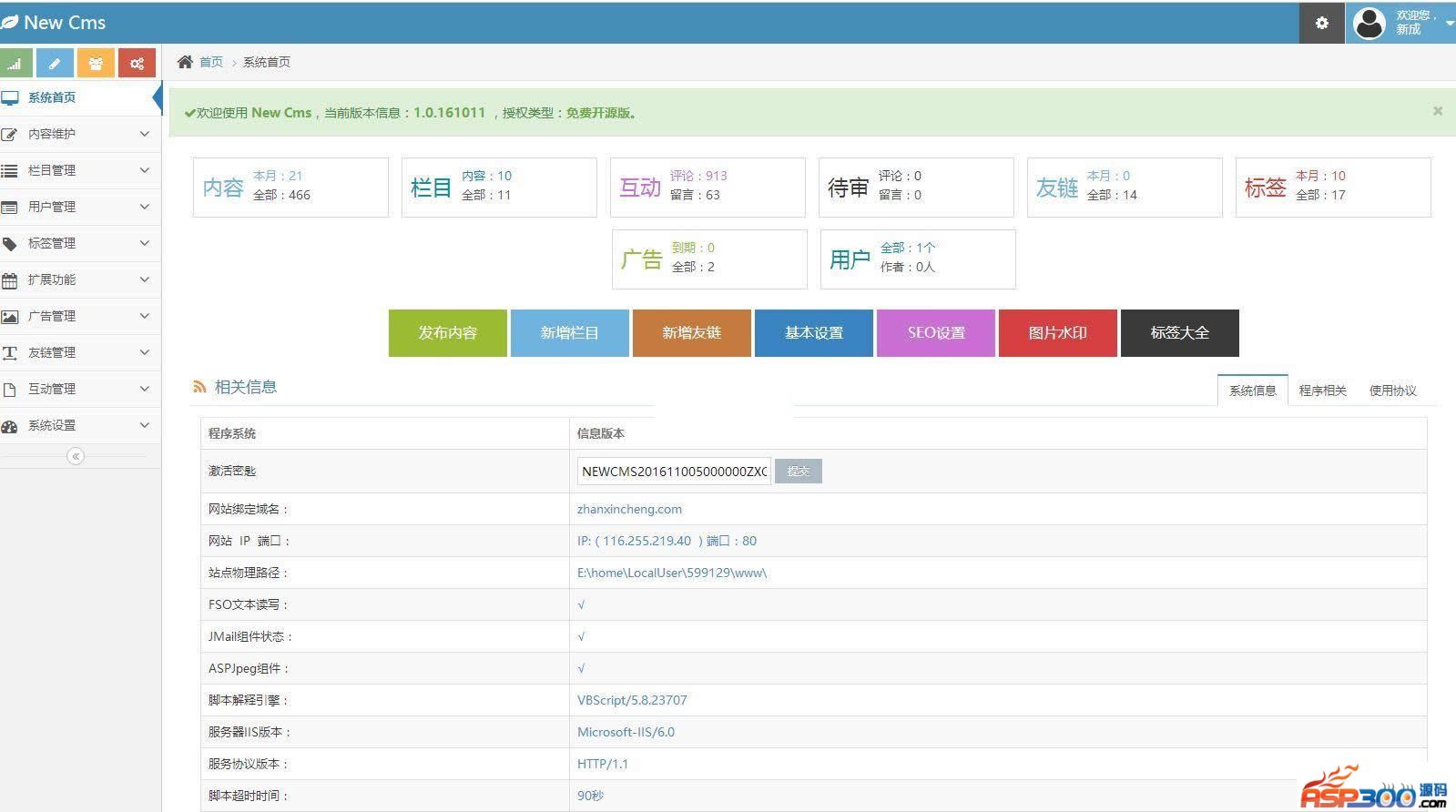
Task: Click the red gears shortcut icon
Action: [x=137, y=63]
